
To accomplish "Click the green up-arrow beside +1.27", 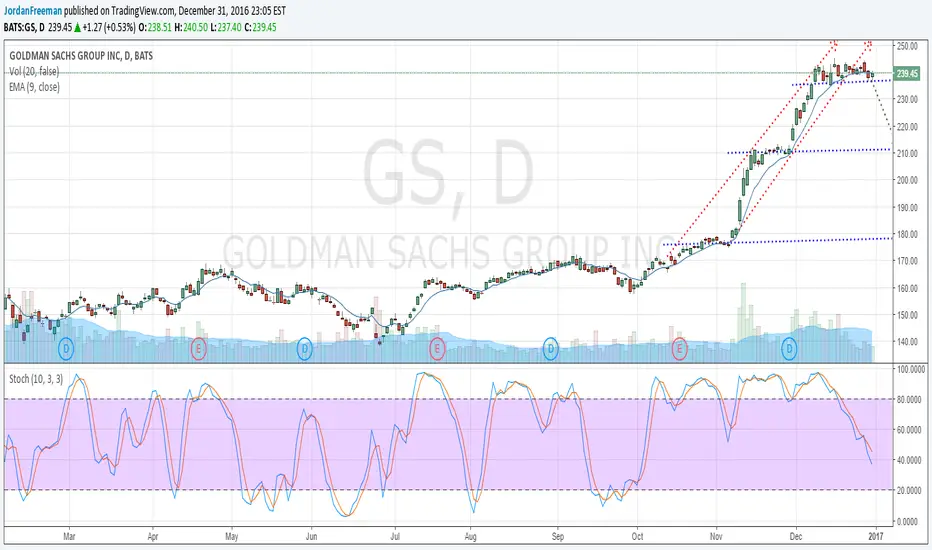I will [x=77, y=27].
